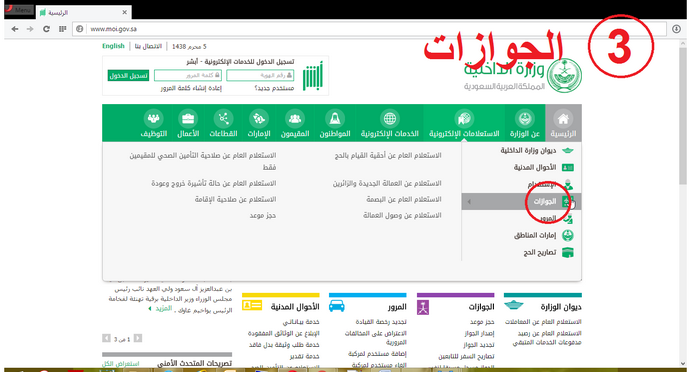
Task: Select the المقيمون residents icon
Action: 295,119
